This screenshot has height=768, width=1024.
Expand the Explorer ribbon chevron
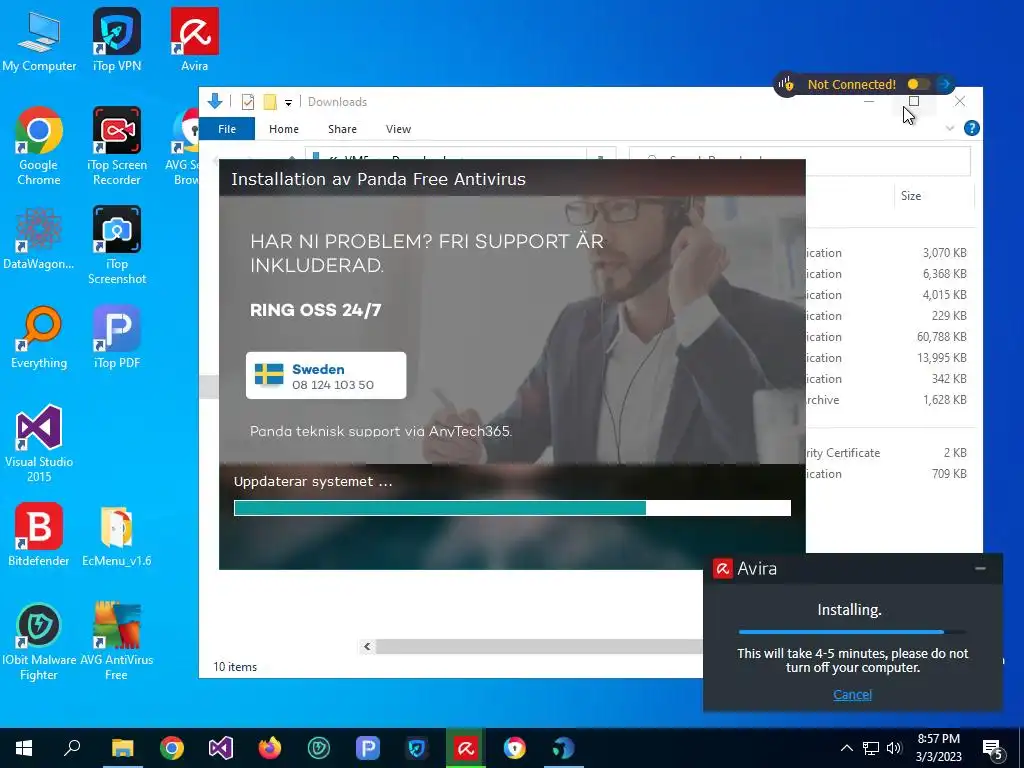tap(950, 129)
